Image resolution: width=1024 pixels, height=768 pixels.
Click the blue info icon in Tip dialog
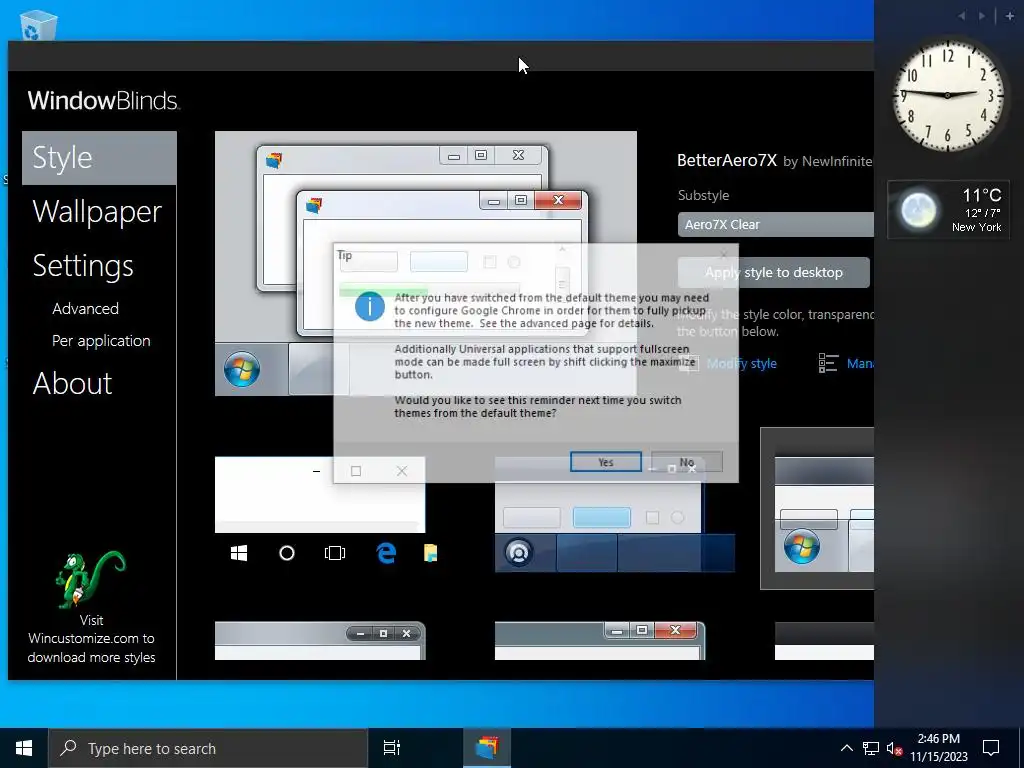coord(370,306)
